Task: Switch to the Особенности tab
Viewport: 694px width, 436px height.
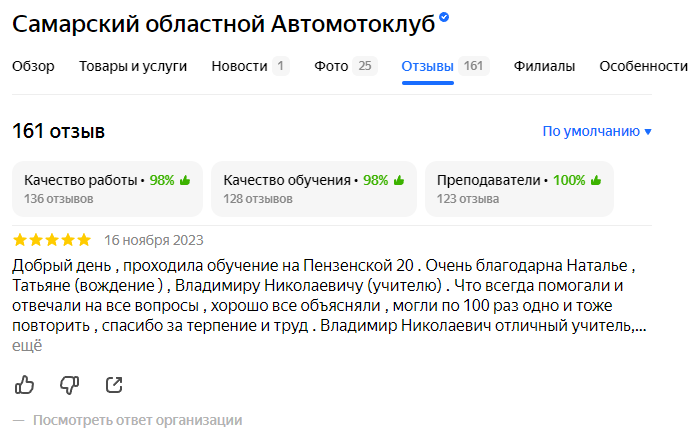Action: tap(643, 67)
